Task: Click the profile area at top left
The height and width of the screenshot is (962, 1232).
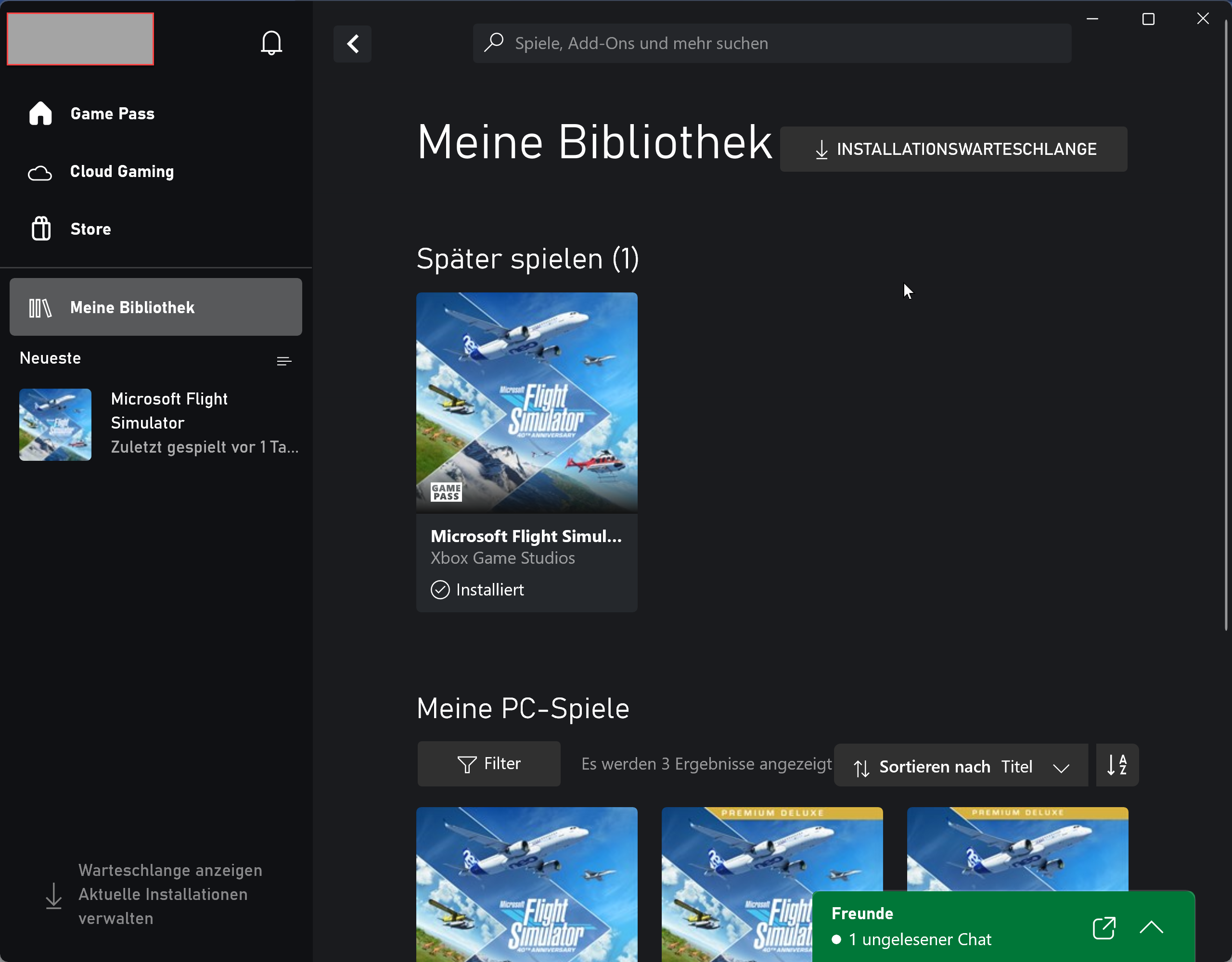Action: (80, 39)
